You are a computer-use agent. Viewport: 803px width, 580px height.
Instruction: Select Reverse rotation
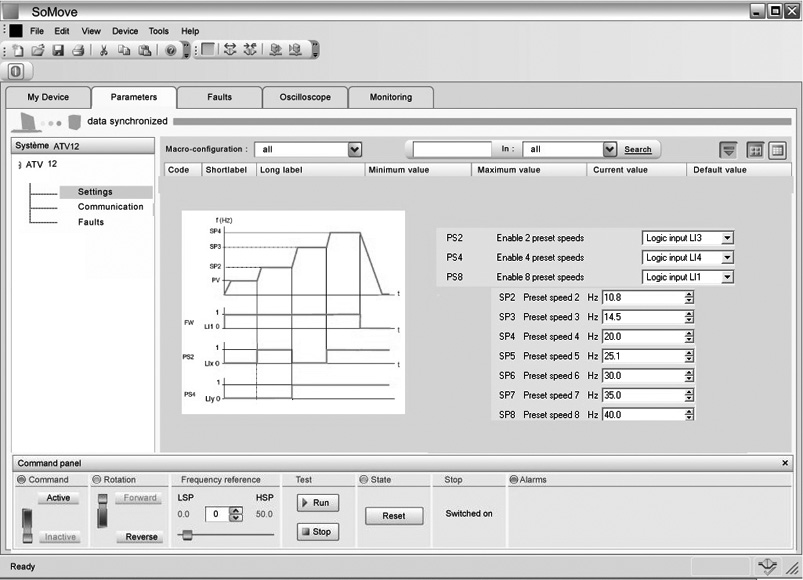141,536
